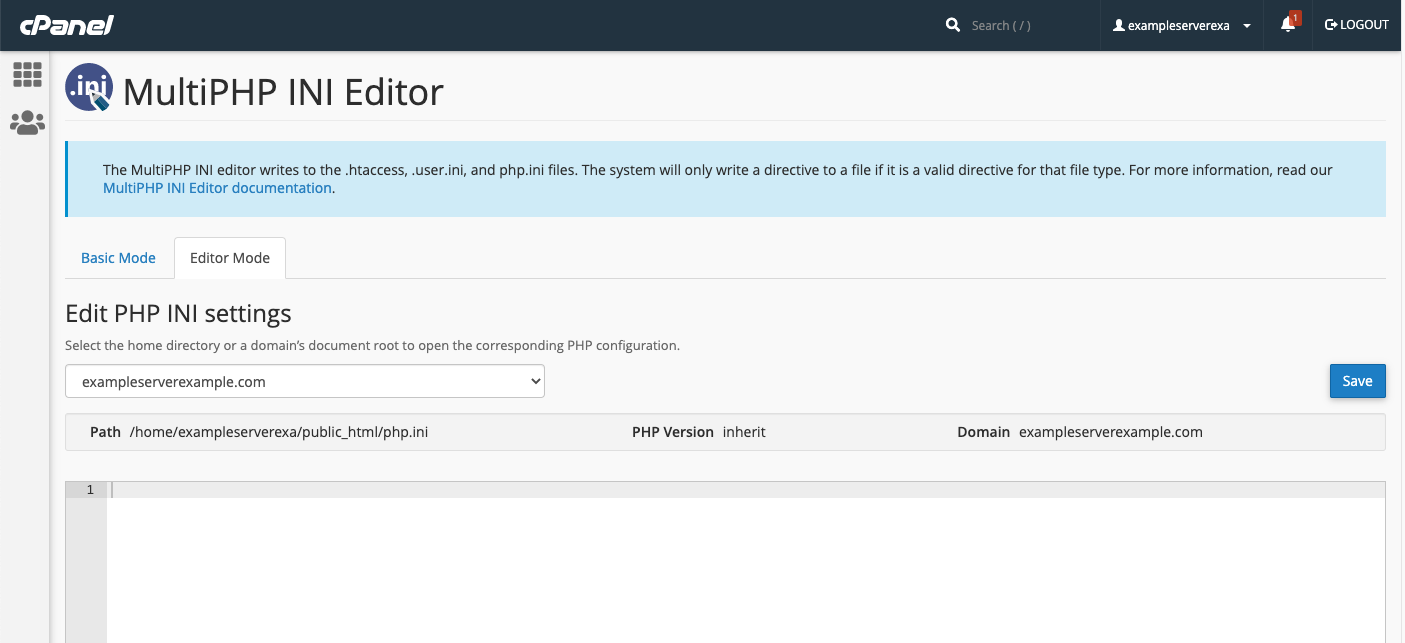Image resolution: width=1405 pixels, height=643 pixels.
Task: Click the LOGOUT link
Action: [x=1357, y=25]
